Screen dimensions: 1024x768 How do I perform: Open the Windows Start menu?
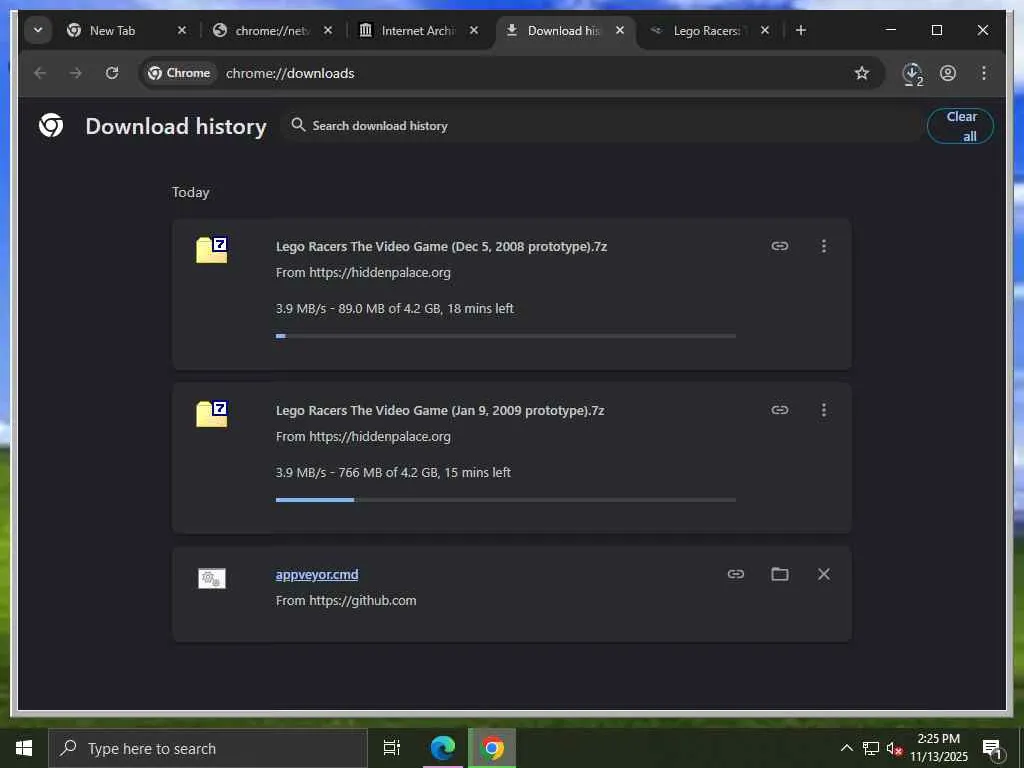coord(24,748)
